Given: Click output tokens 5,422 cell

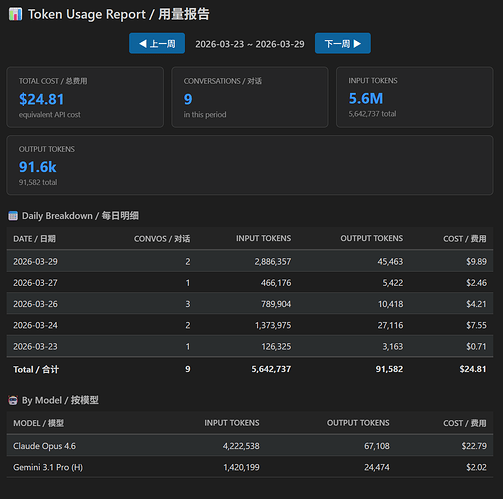Looking at the screenshot, I should [393, 283].
